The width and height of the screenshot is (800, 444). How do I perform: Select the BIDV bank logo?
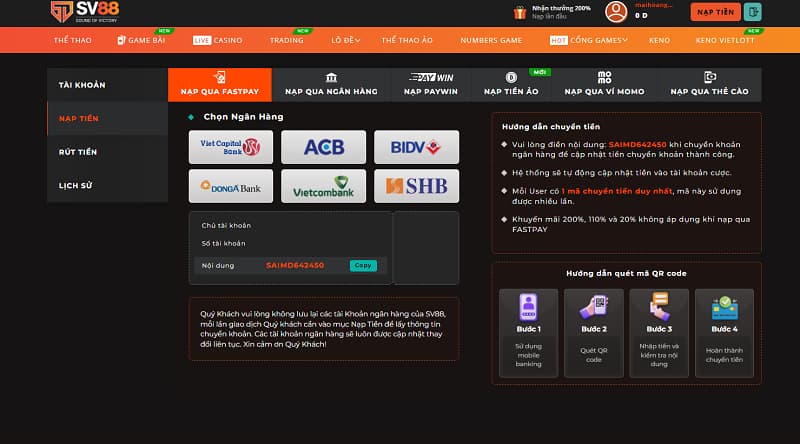(417, 147)
